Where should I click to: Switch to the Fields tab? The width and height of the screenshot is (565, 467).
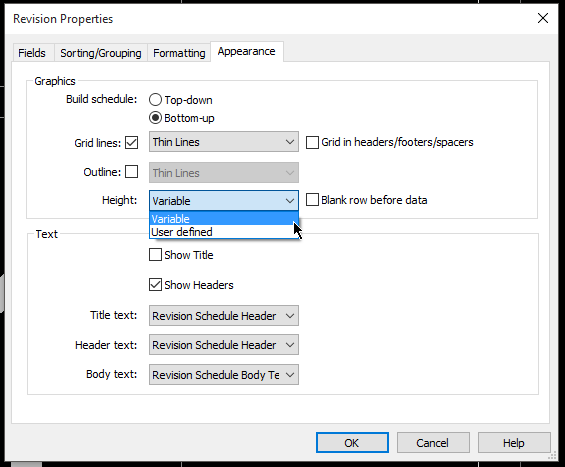[x=32, y=53]
